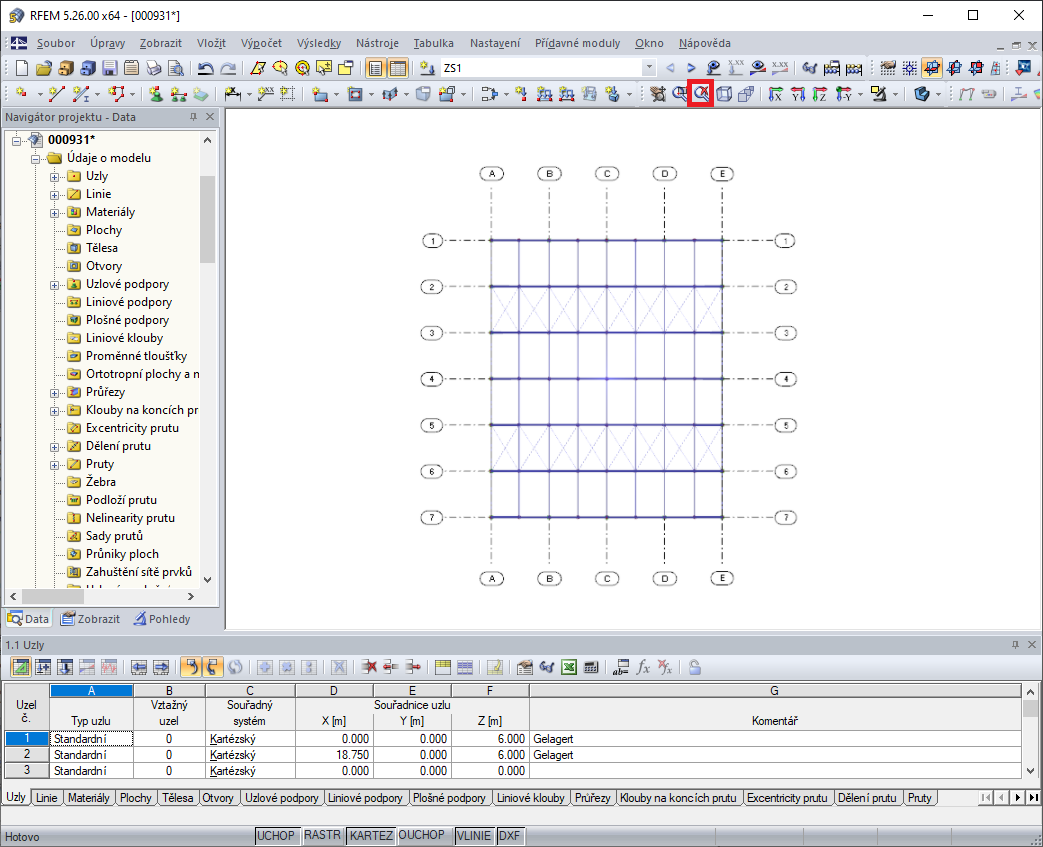This screenshot has height=847, width=1043.
Task: Expand the Linie tree node
Action: point(55,195)
